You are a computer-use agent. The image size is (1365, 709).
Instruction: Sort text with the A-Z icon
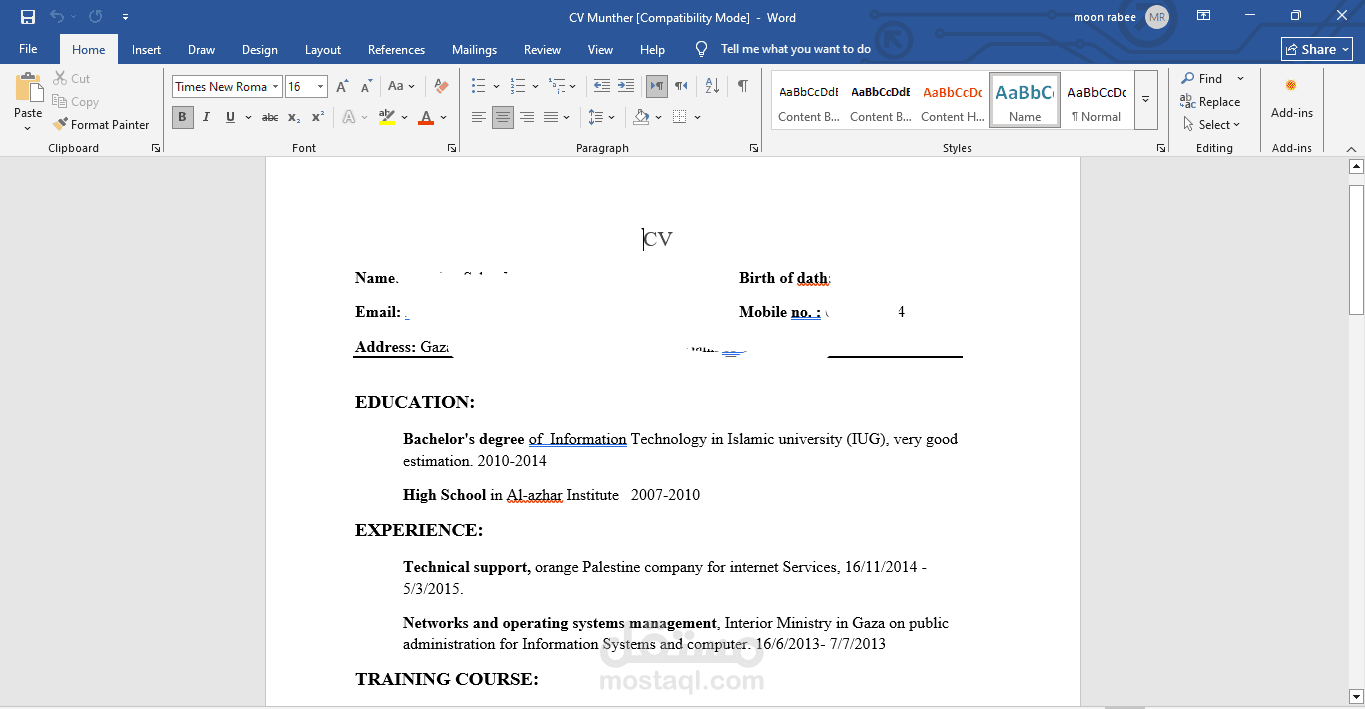coord(712,86)
